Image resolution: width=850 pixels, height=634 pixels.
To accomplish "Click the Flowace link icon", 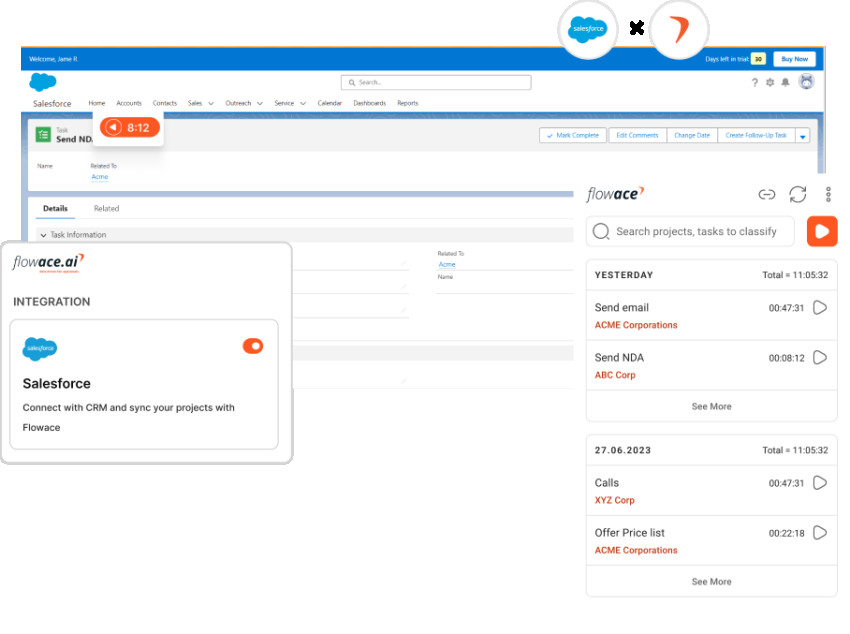I will click(x=767, y=194).
